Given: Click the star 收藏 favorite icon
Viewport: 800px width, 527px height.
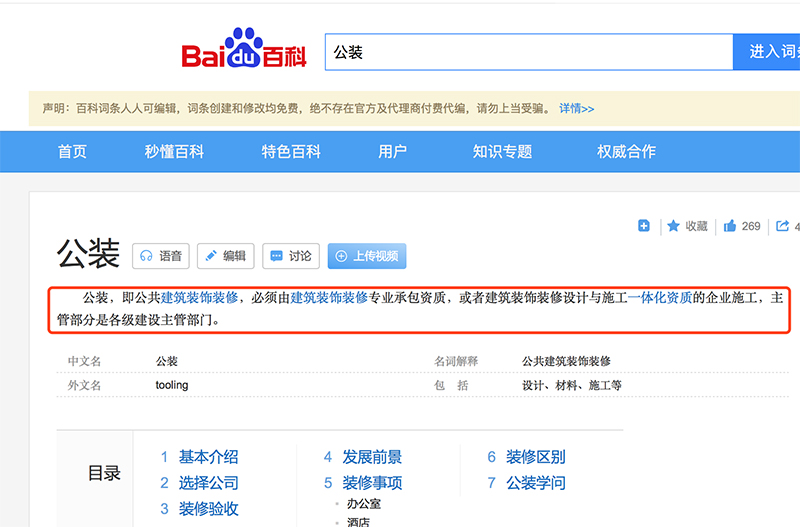Looking at the screenshot, I should tap(674, 226).
